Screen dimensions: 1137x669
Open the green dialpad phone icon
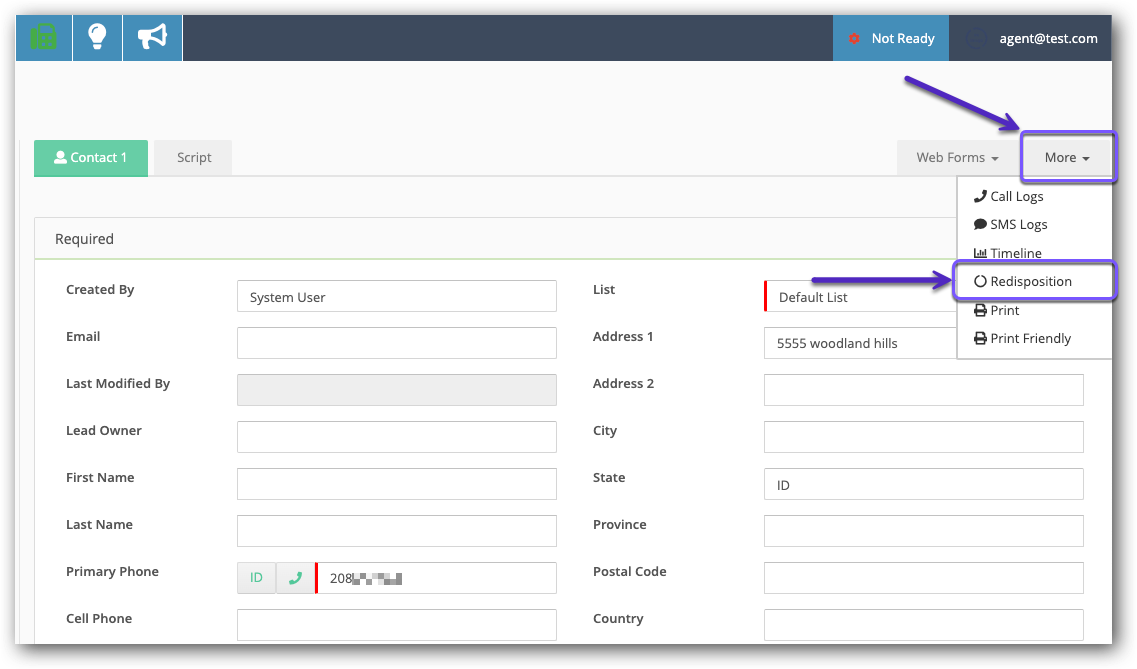tap(43, 38)
